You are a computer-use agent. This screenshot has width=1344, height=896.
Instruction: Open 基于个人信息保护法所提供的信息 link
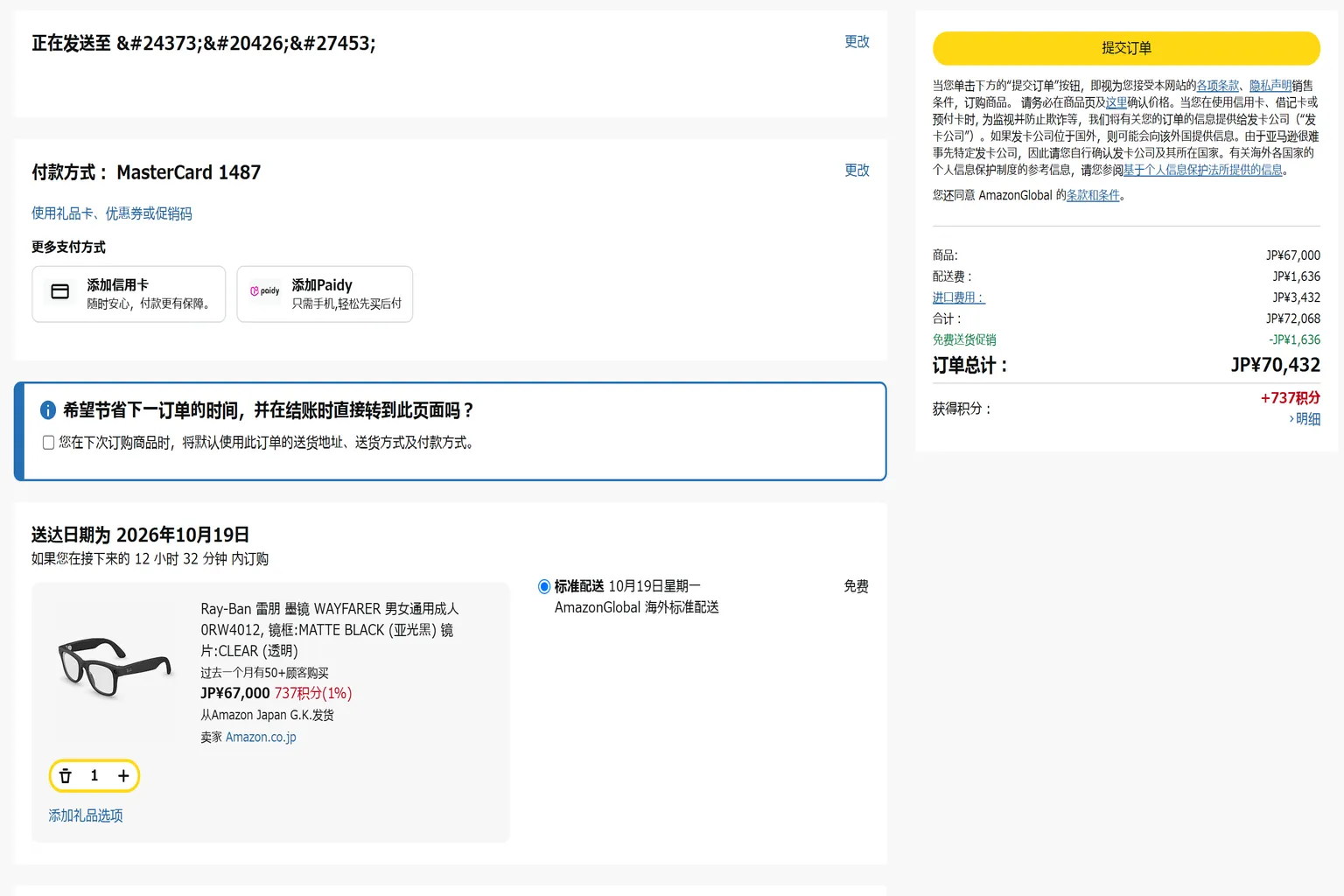coord(1203,170)
